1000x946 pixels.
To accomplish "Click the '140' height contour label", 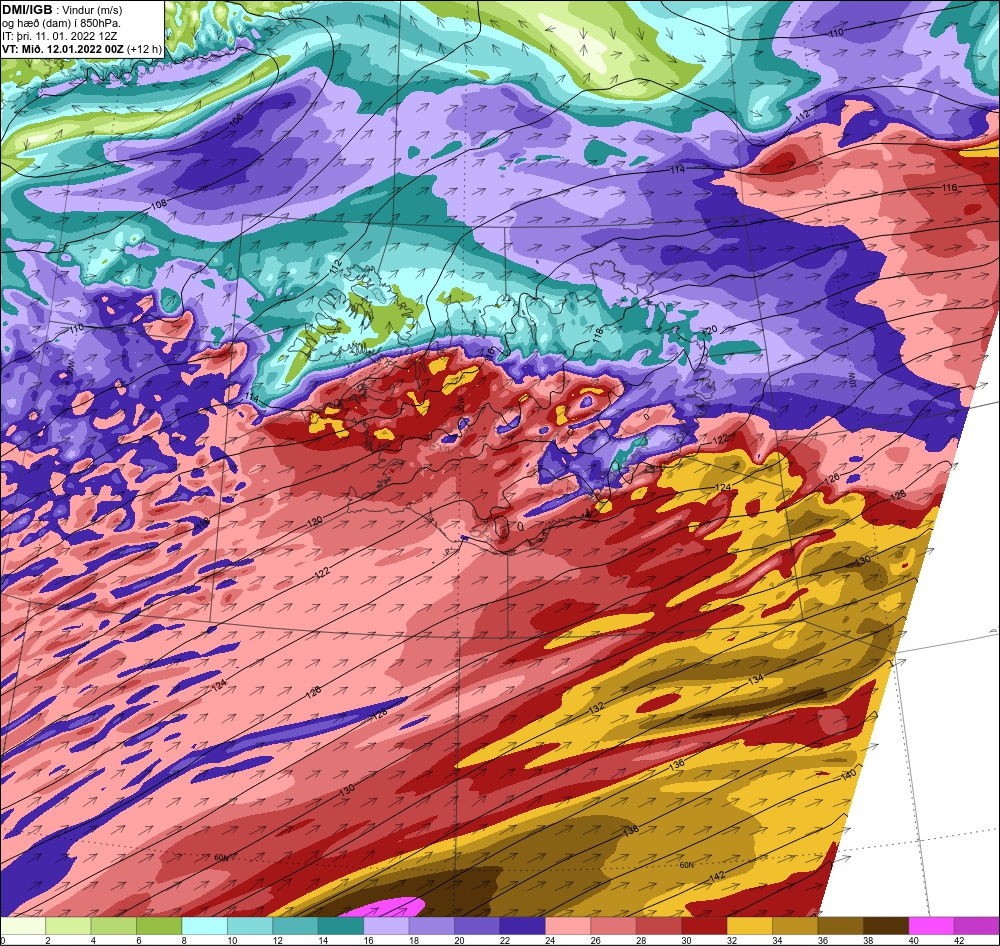I will coord(848,775).
